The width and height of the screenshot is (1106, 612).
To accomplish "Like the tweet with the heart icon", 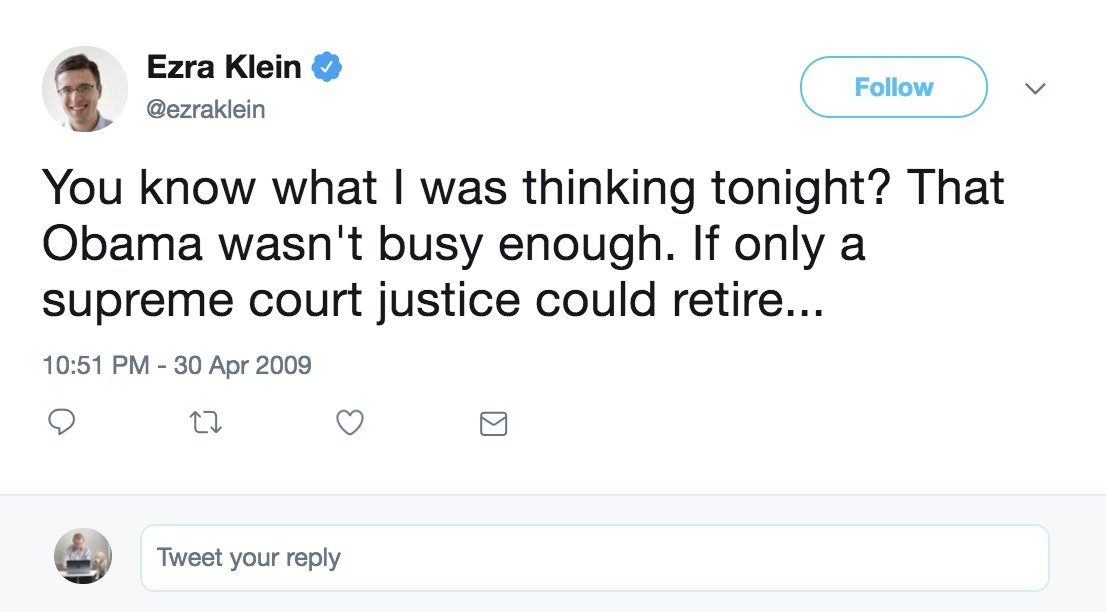I will 349,424.
